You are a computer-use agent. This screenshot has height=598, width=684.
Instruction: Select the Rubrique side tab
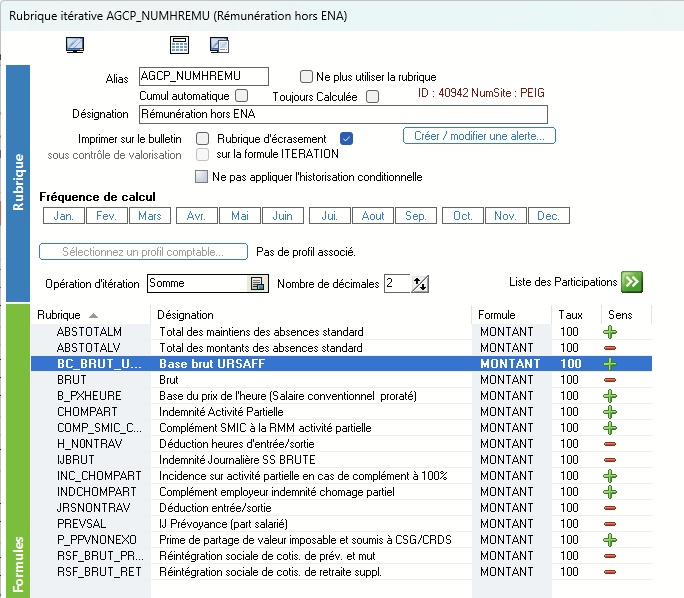pyautogui.click(x=18, y=180)
